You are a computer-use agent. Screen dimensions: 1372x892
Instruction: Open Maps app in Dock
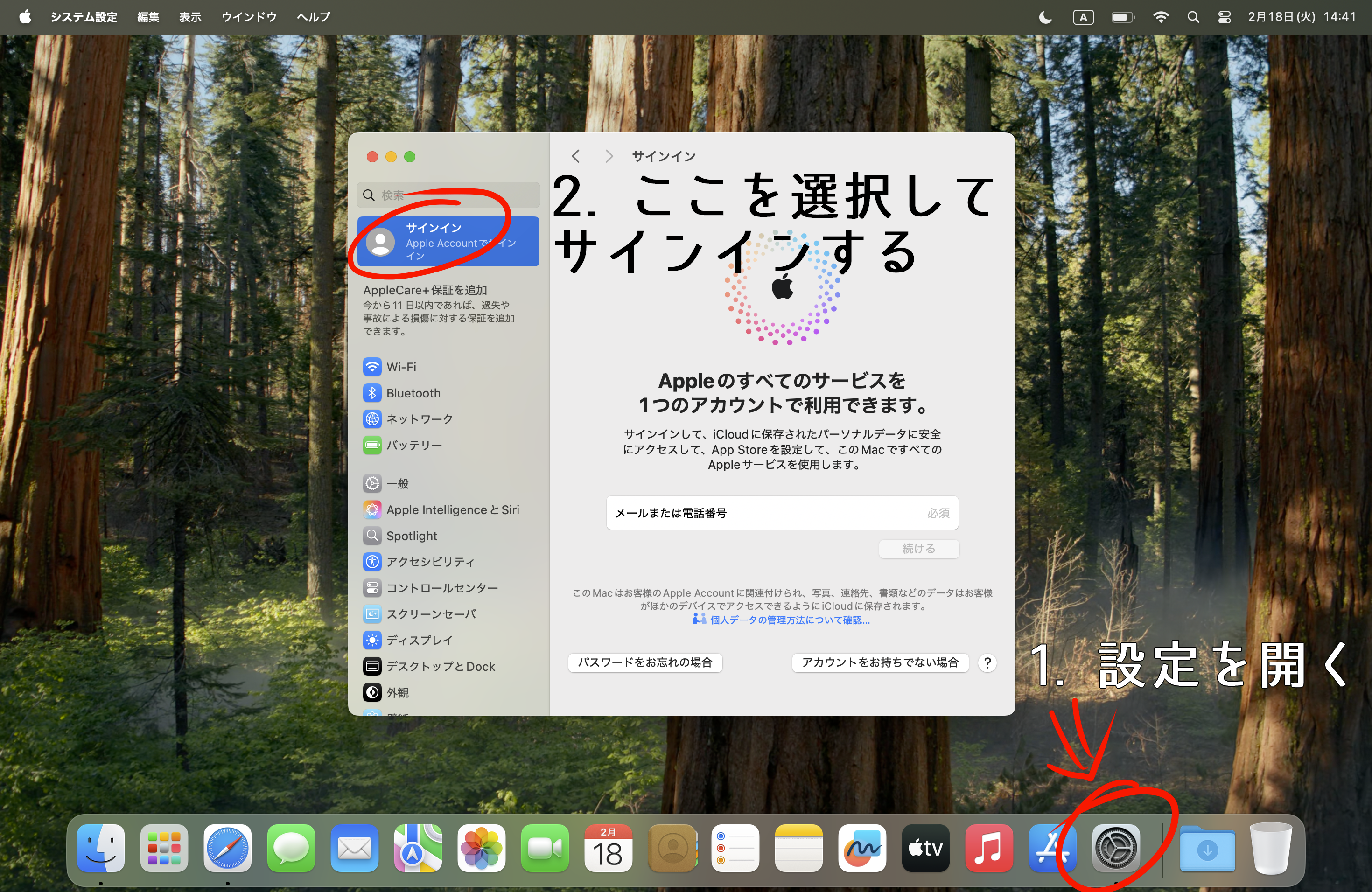pos(418,848)
